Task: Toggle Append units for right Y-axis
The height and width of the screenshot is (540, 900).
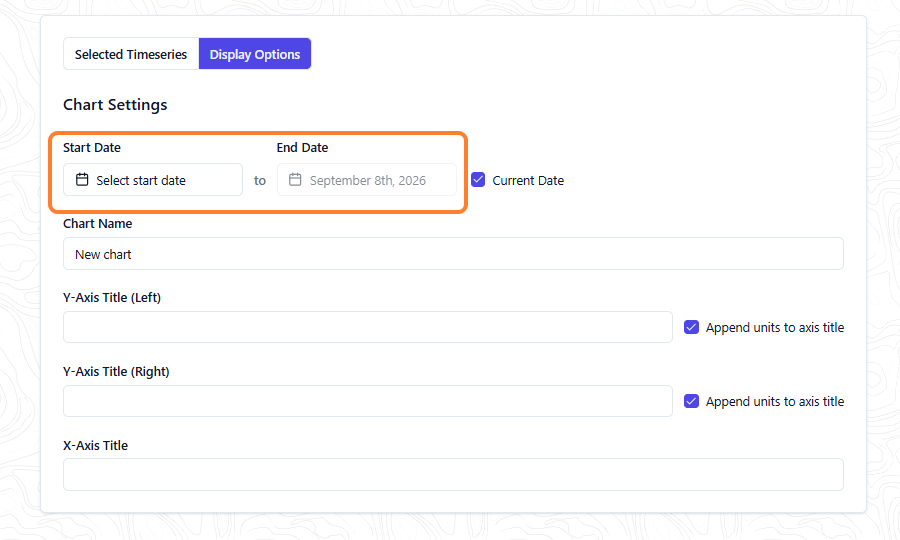Action: click(x=691, y=401)
